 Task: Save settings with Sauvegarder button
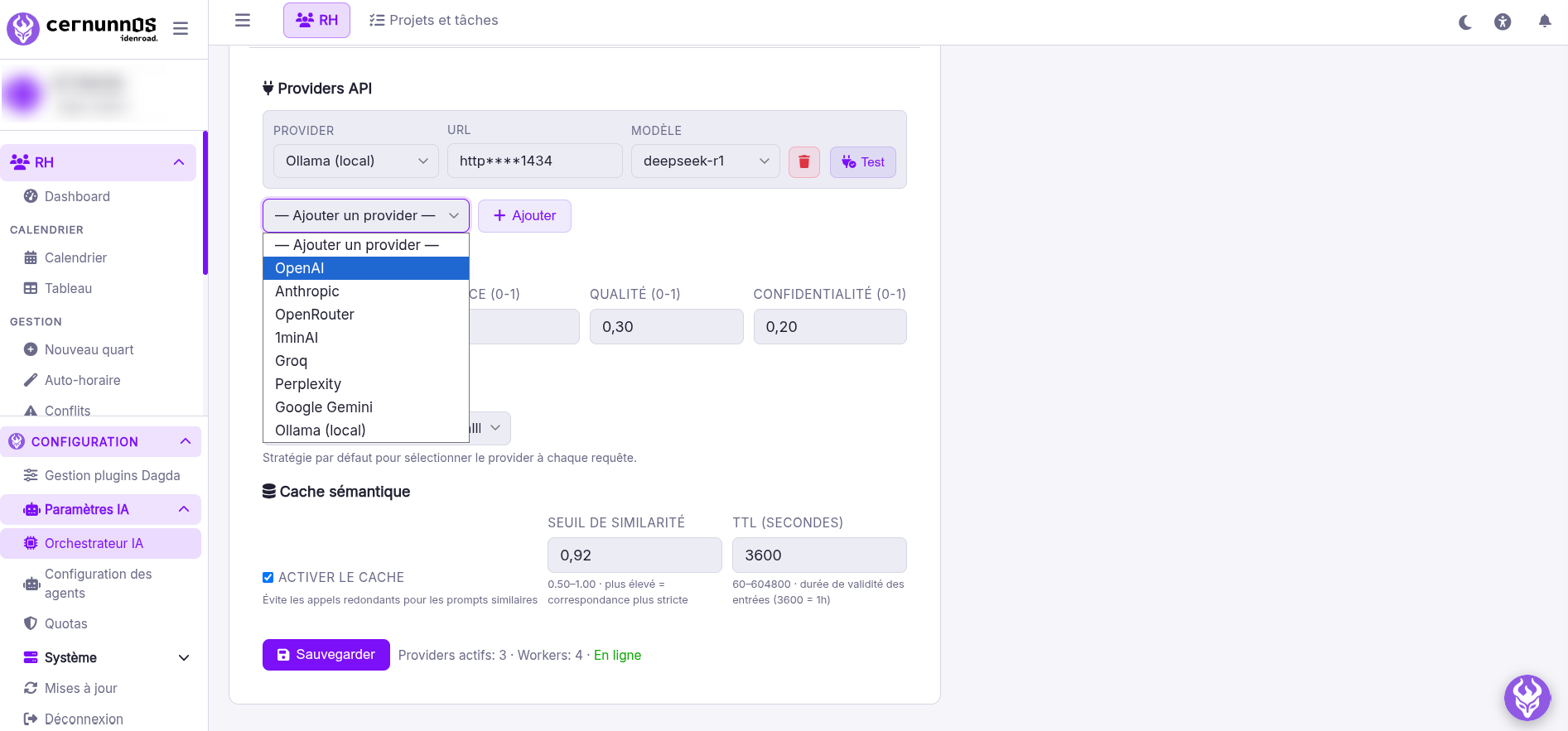click(326, 655)
